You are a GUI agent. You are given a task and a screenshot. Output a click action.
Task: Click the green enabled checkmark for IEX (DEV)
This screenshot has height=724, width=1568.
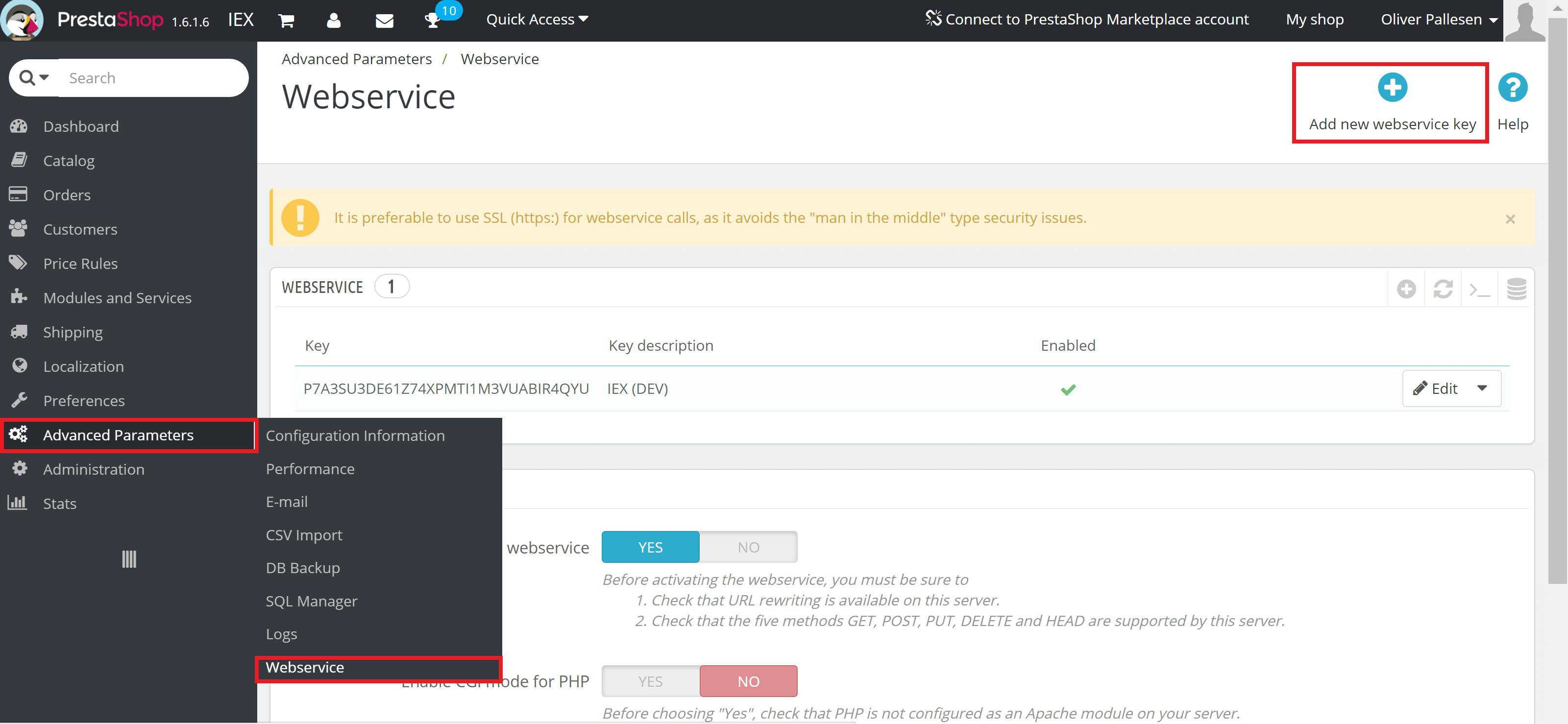point(1068,389)
